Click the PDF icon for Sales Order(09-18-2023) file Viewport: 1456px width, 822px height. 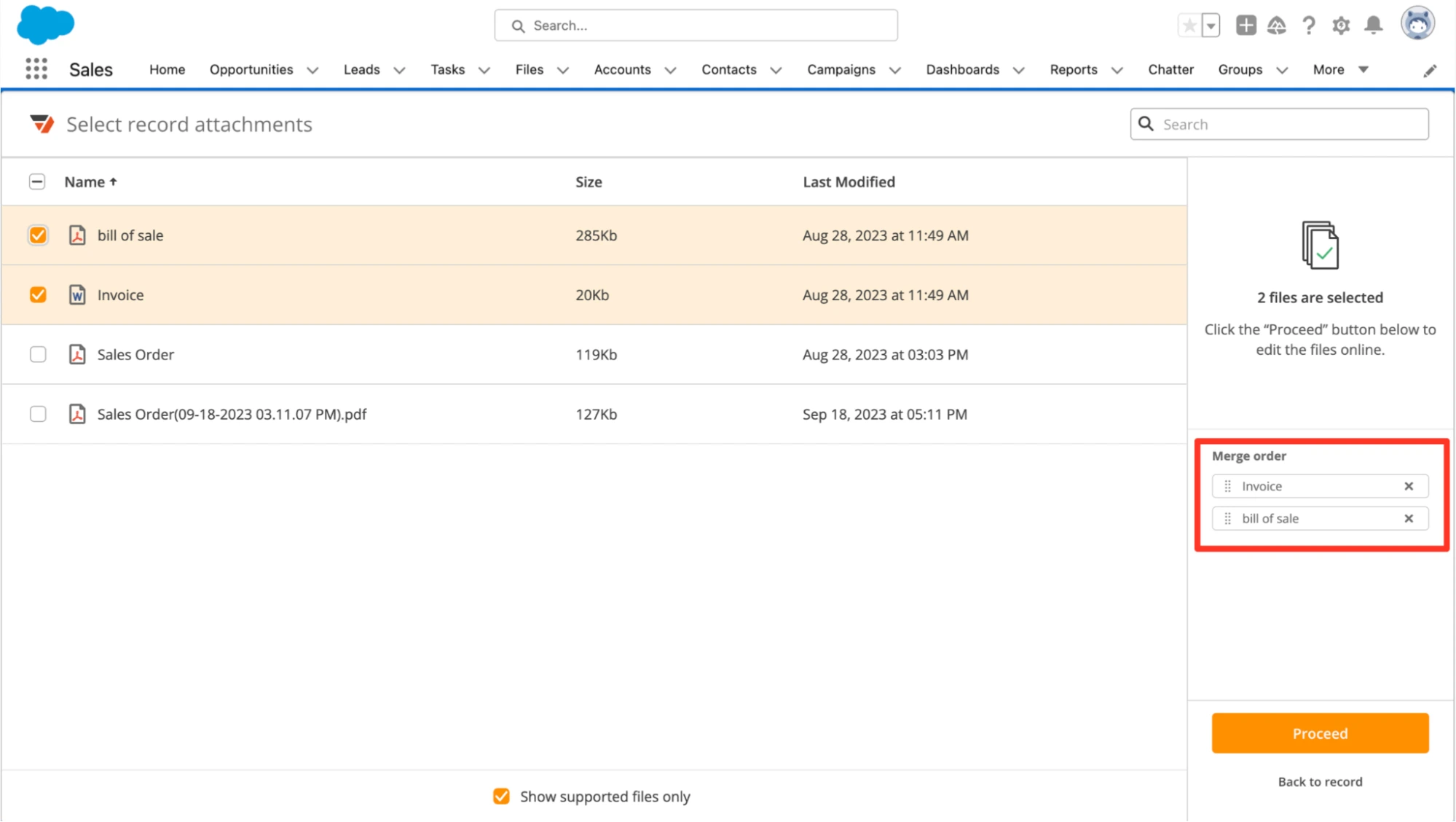77,415
